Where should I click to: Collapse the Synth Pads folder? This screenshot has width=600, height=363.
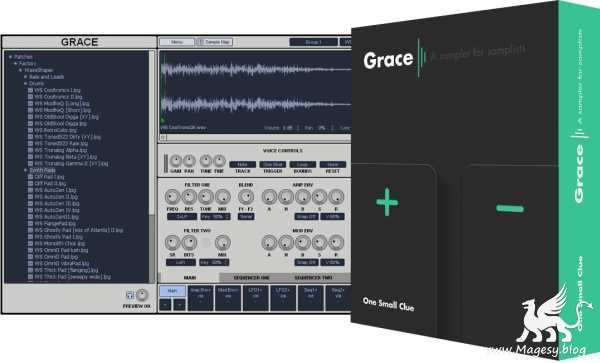[26, 170]
